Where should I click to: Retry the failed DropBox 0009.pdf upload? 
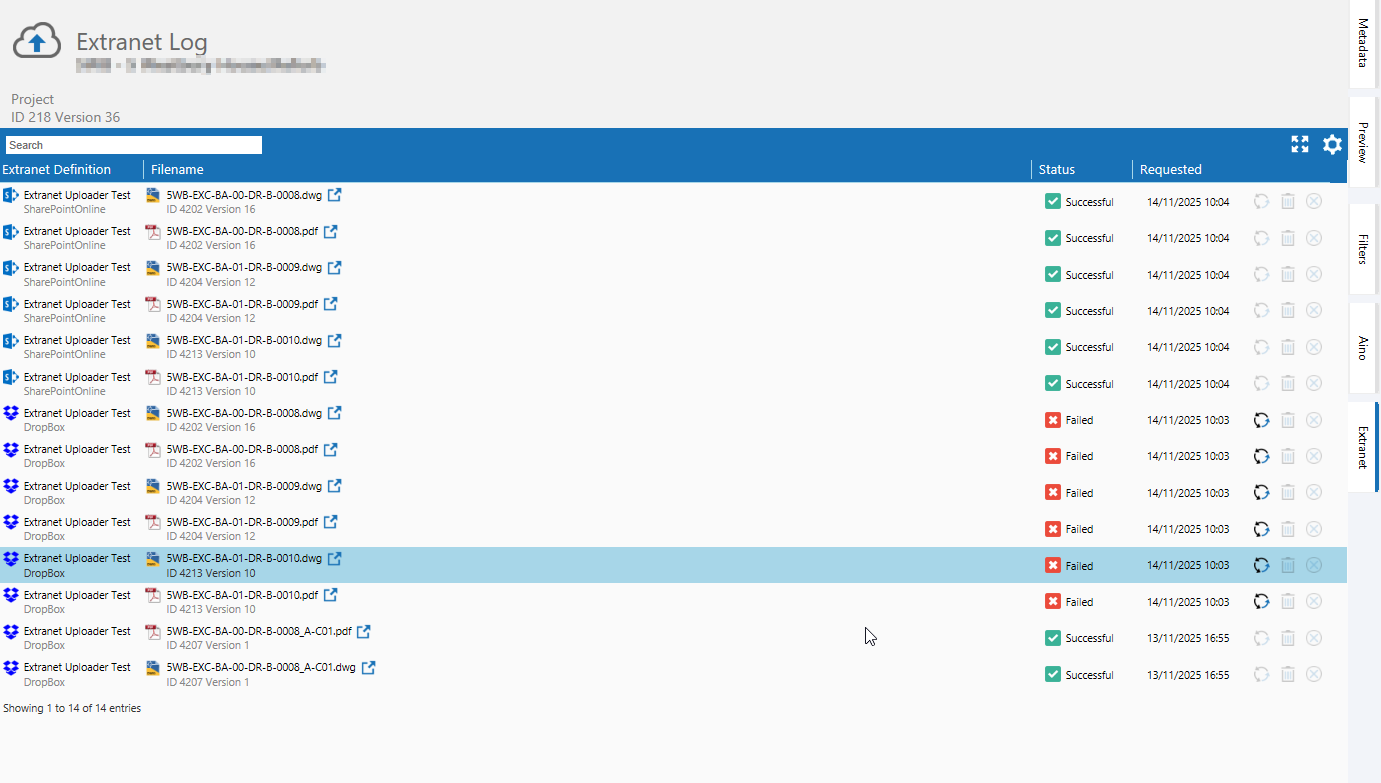click(x=1262, y=529)
